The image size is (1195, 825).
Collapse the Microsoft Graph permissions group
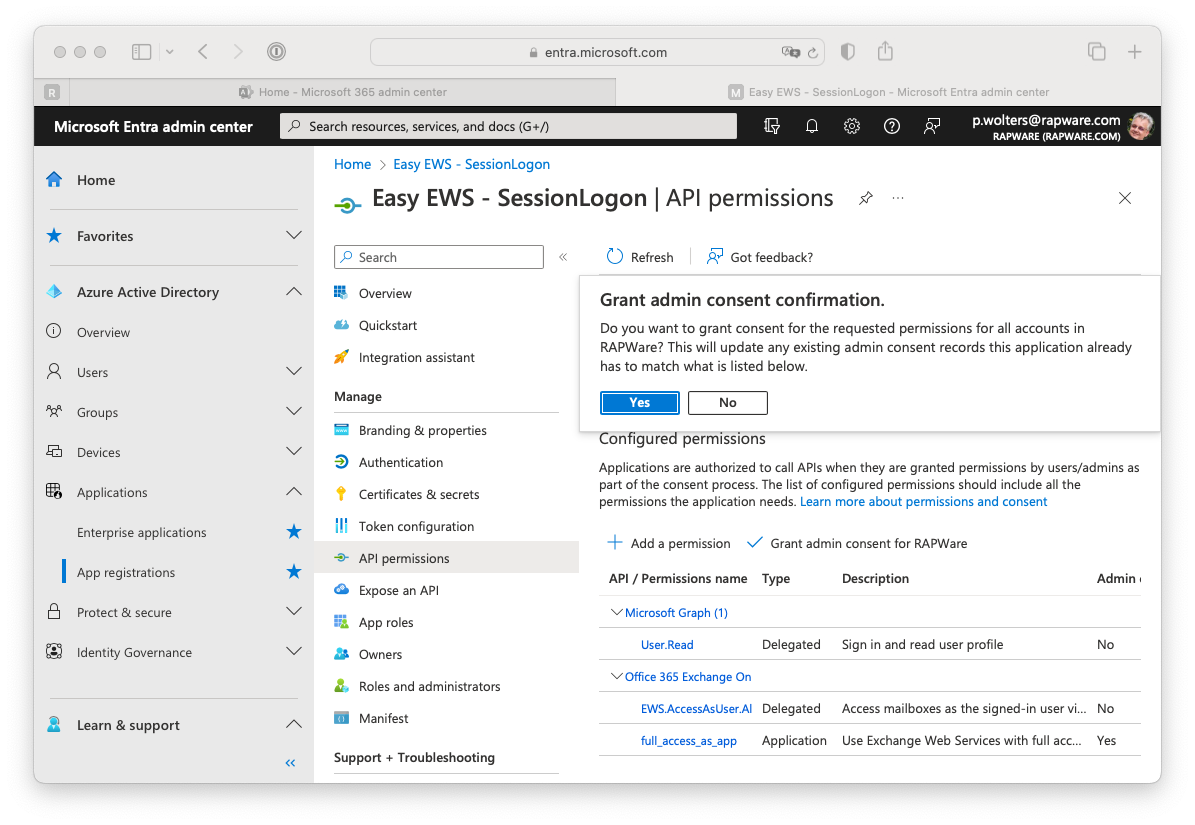617,612
